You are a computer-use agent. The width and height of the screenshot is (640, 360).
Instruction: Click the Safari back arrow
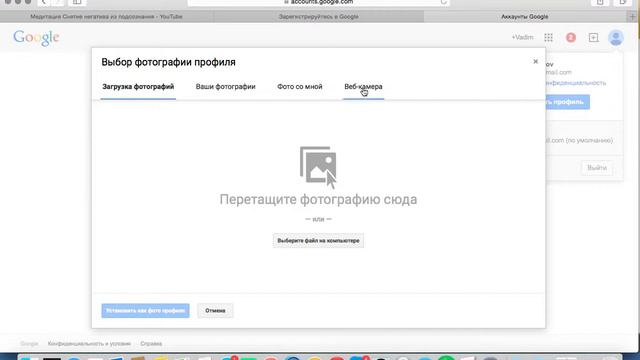[43, 2]
